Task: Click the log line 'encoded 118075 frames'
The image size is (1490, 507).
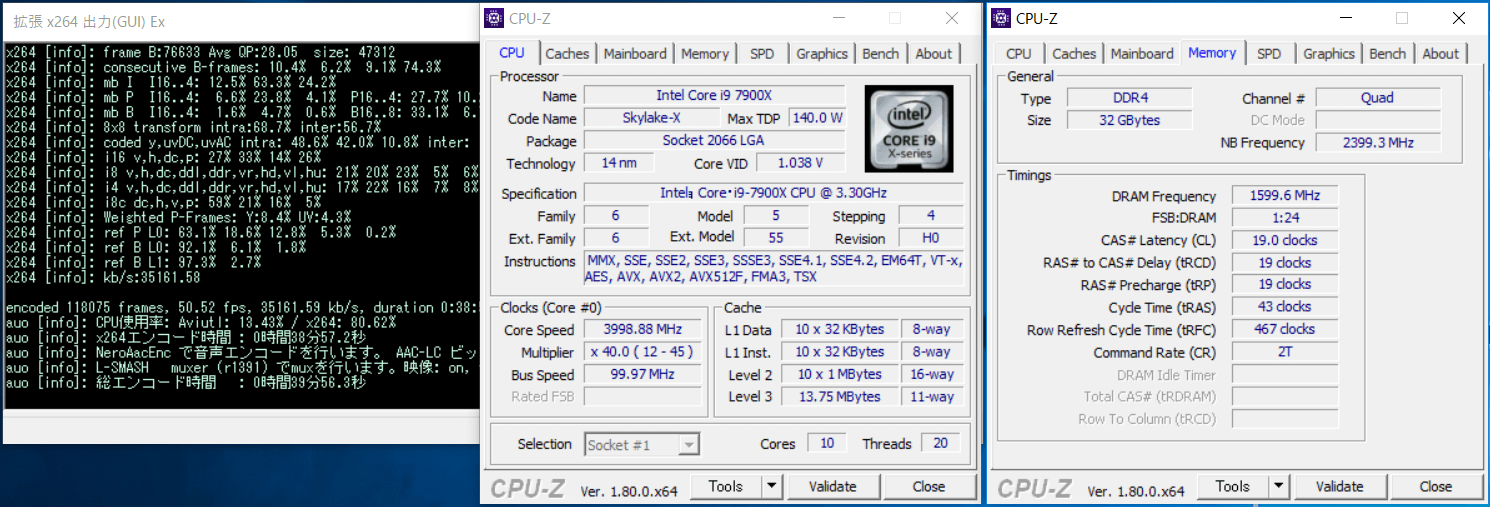Action: [x=242, y=308]
